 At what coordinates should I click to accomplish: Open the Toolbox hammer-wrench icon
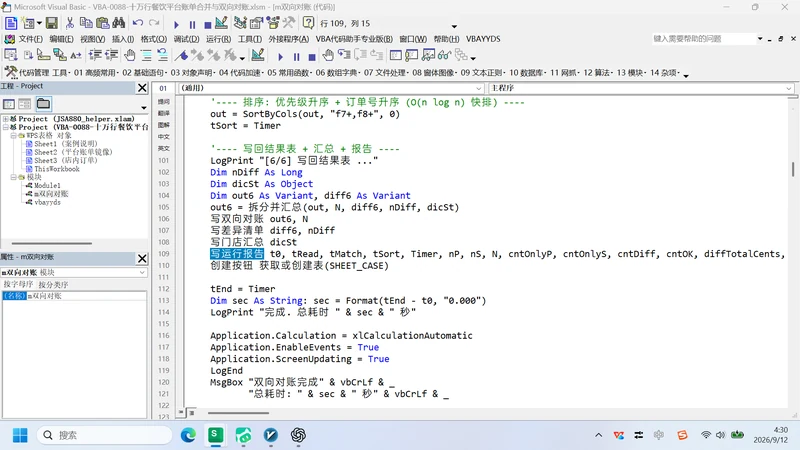tap(289, 23)
